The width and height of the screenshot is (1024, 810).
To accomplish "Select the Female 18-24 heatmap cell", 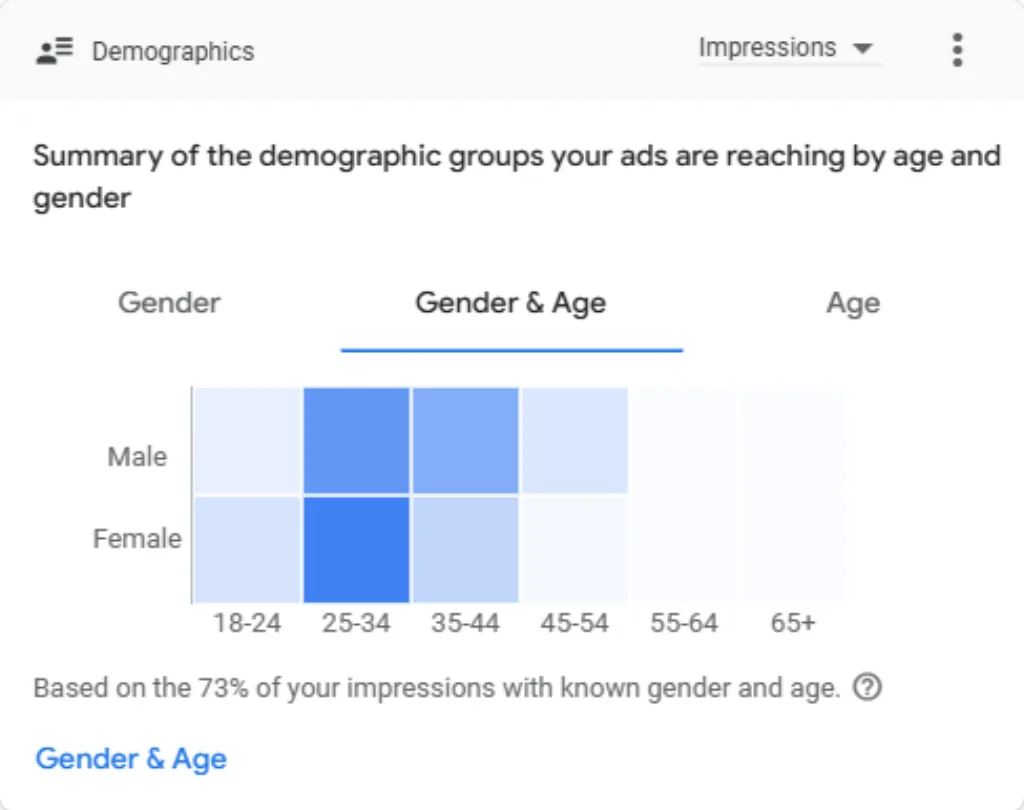I will [248, 550].
